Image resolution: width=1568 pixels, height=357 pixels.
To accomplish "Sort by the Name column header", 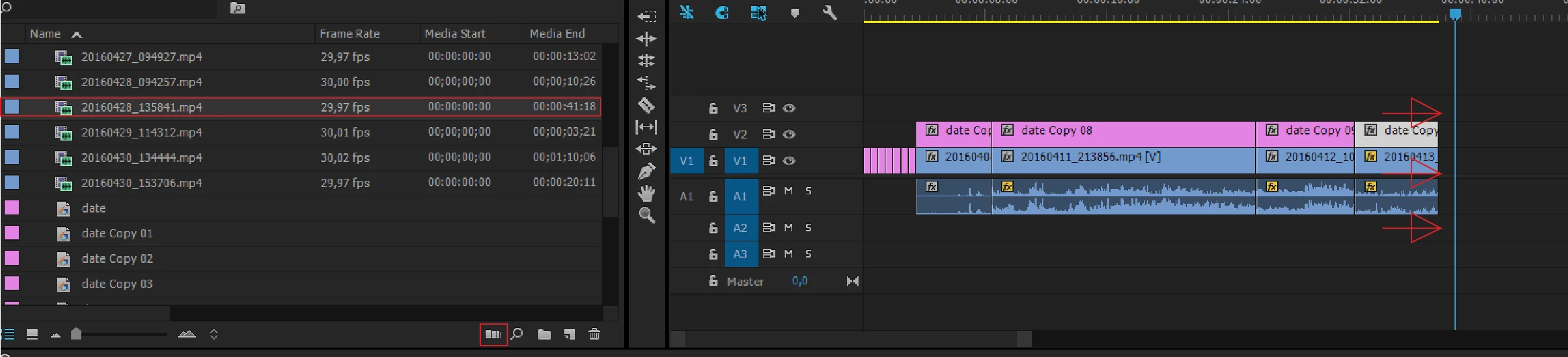I will pos(45,34).
